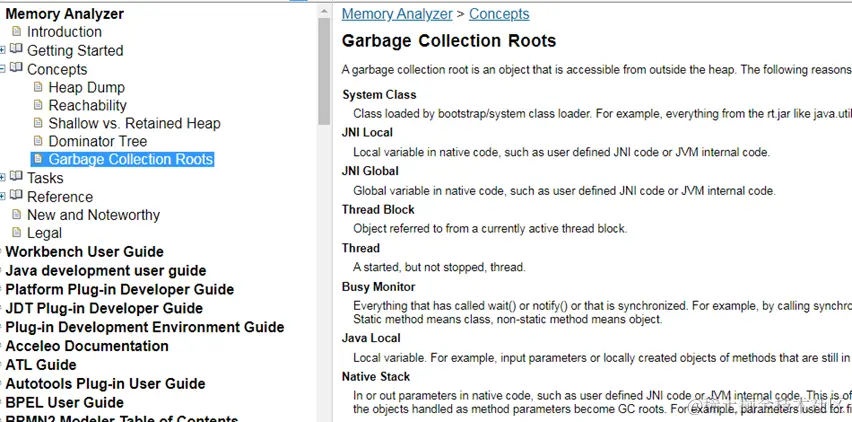Expand the Getting Started tree node

(x=3, y=51)
